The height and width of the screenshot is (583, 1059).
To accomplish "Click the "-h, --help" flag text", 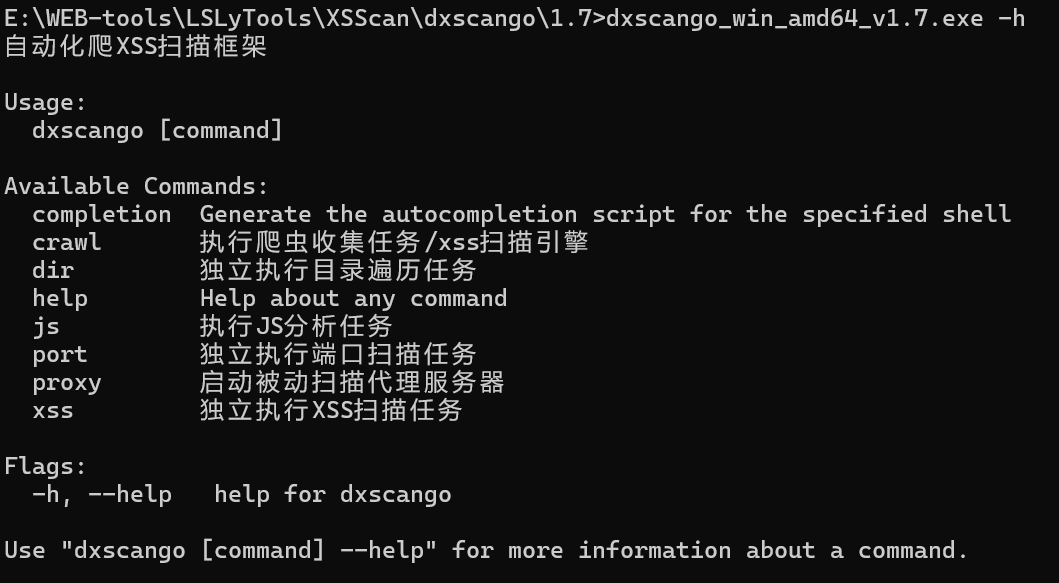I will (102, 494).
